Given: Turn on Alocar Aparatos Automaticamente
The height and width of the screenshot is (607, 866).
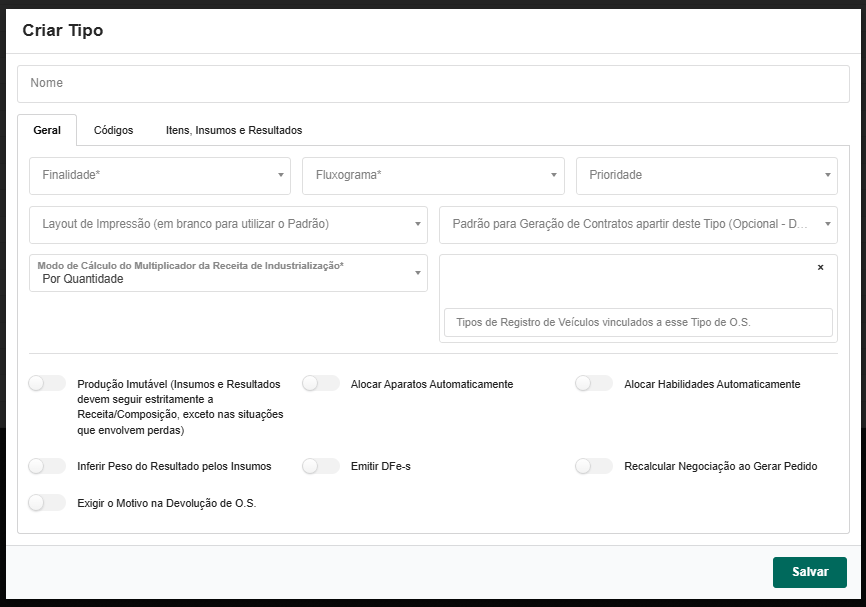Looking at the screenshot, I should coord(321,384).
